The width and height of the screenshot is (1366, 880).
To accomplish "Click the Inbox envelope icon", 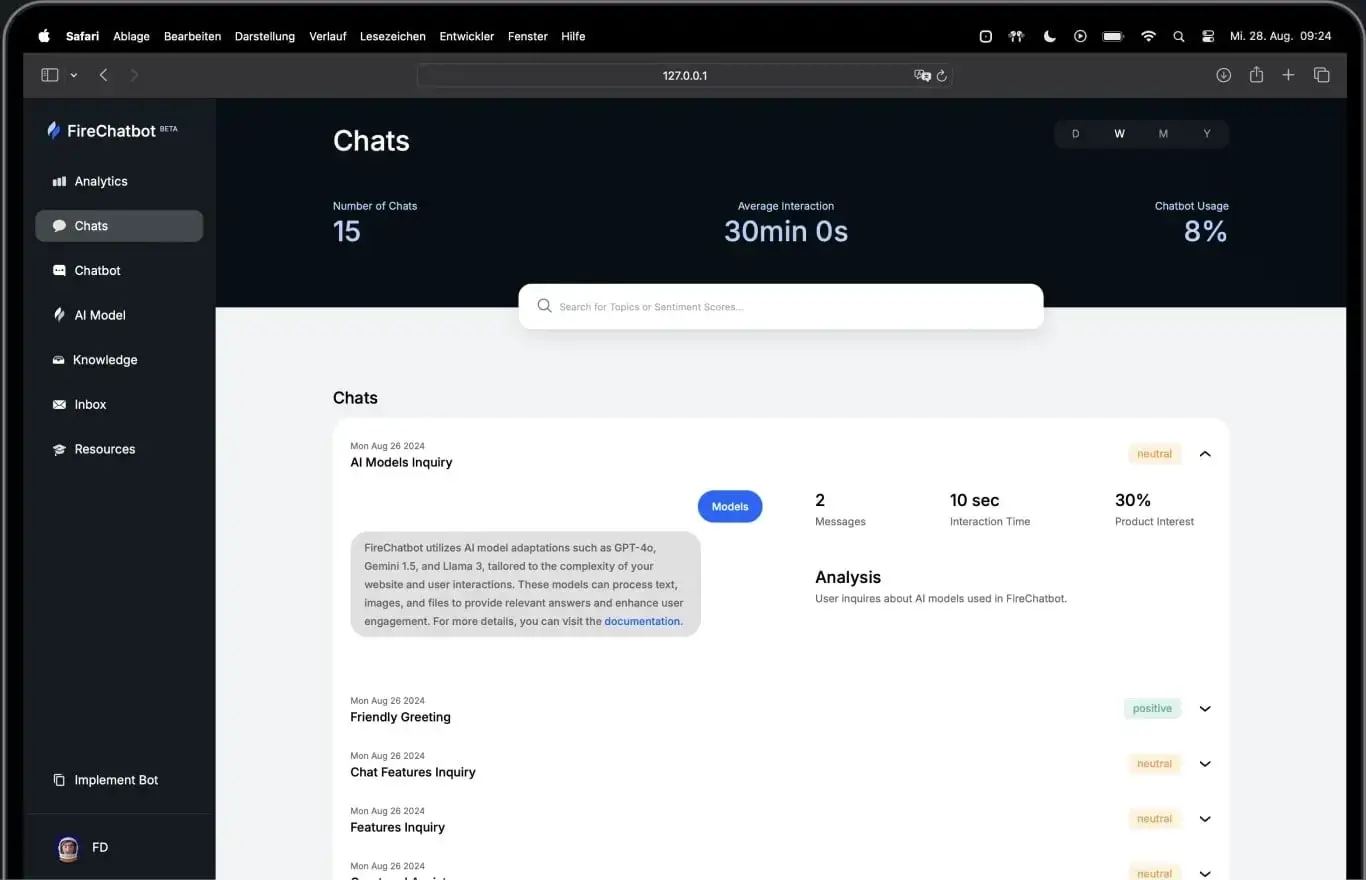I will click(59, 405).
